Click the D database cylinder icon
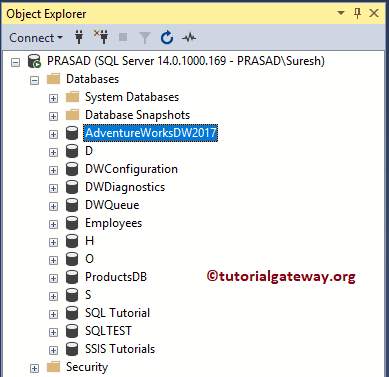389x377 pixels. (x=72, y=151)
